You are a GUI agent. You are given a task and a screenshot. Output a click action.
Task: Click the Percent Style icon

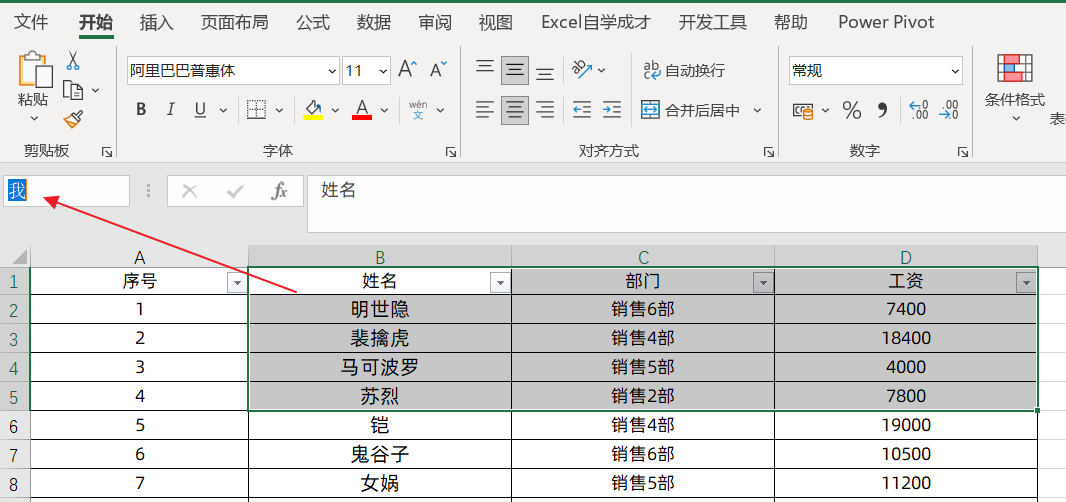point(852,110)
